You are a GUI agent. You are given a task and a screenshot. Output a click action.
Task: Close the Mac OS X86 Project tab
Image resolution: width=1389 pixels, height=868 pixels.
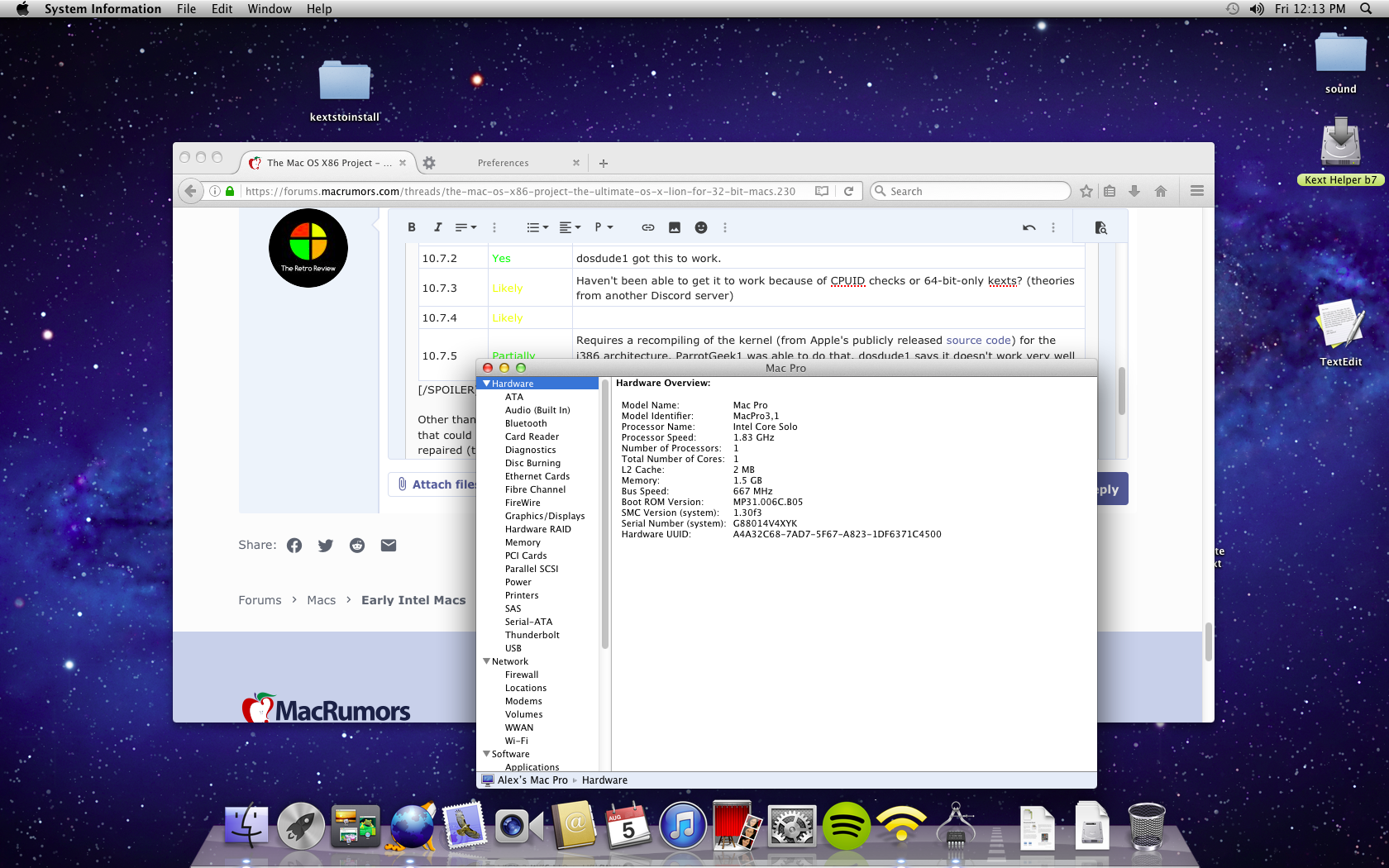click(403, 163)
